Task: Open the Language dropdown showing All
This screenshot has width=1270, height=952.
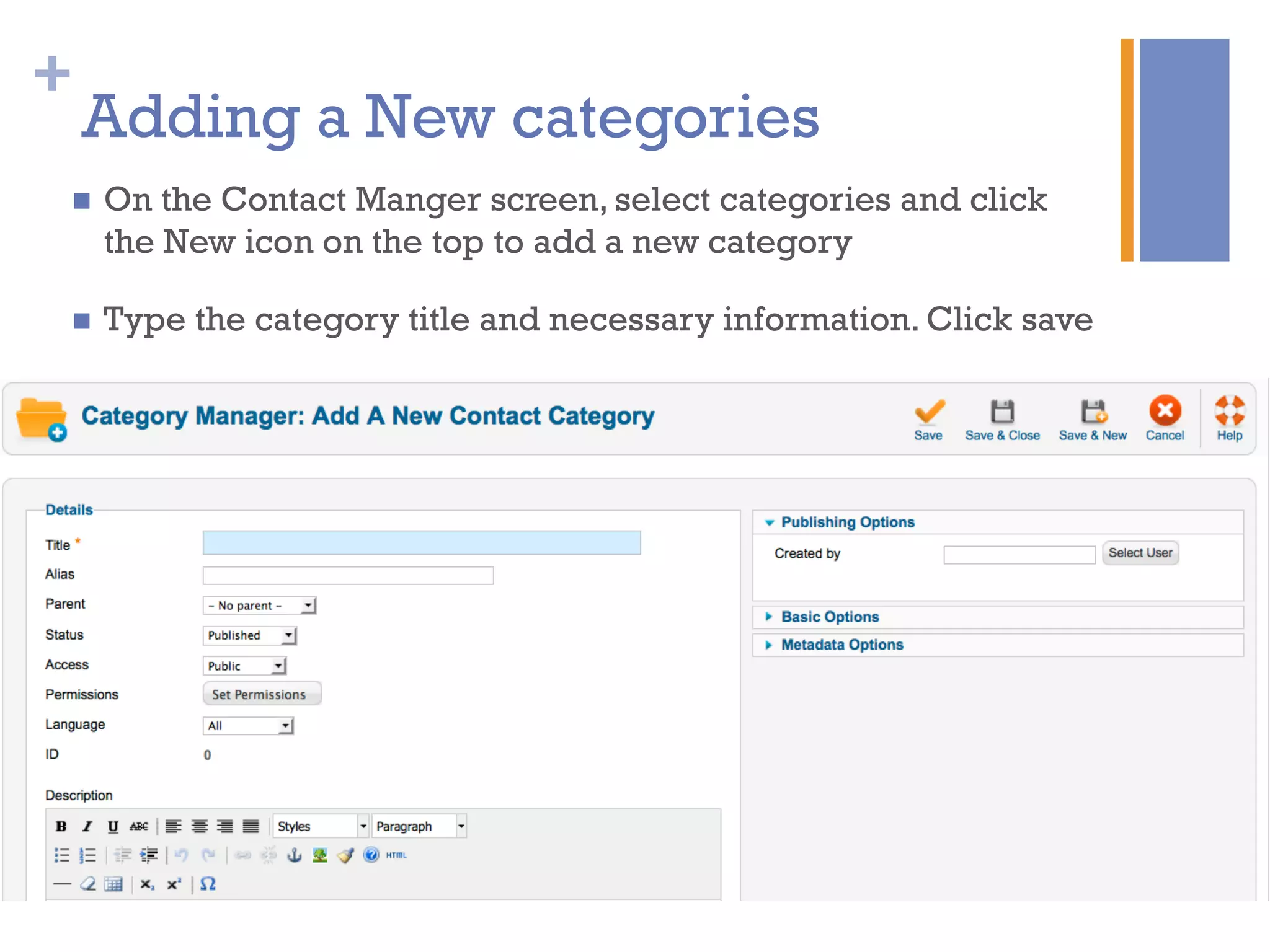Action: click(x=248, y=726)
